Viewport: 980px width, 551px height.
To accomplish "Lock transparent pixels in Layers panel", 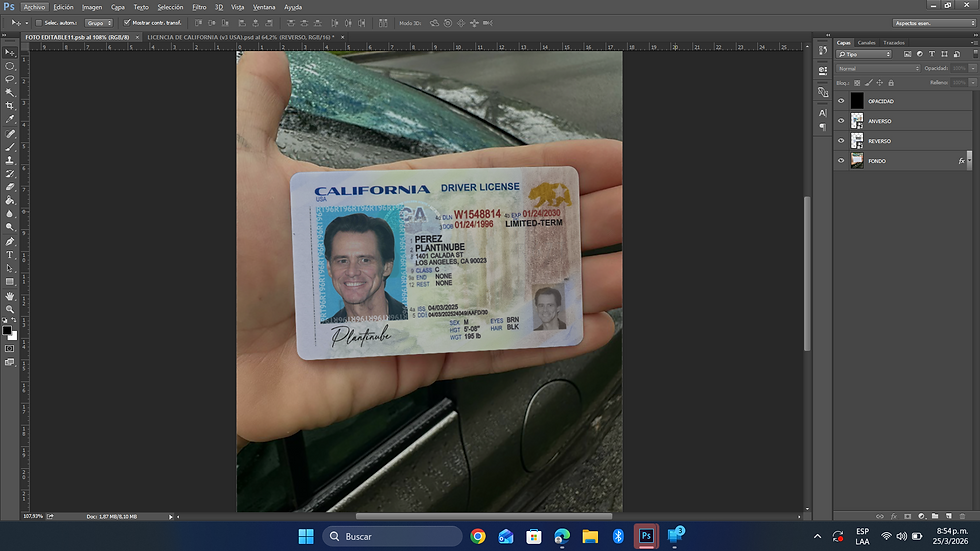I will point(857,82).
